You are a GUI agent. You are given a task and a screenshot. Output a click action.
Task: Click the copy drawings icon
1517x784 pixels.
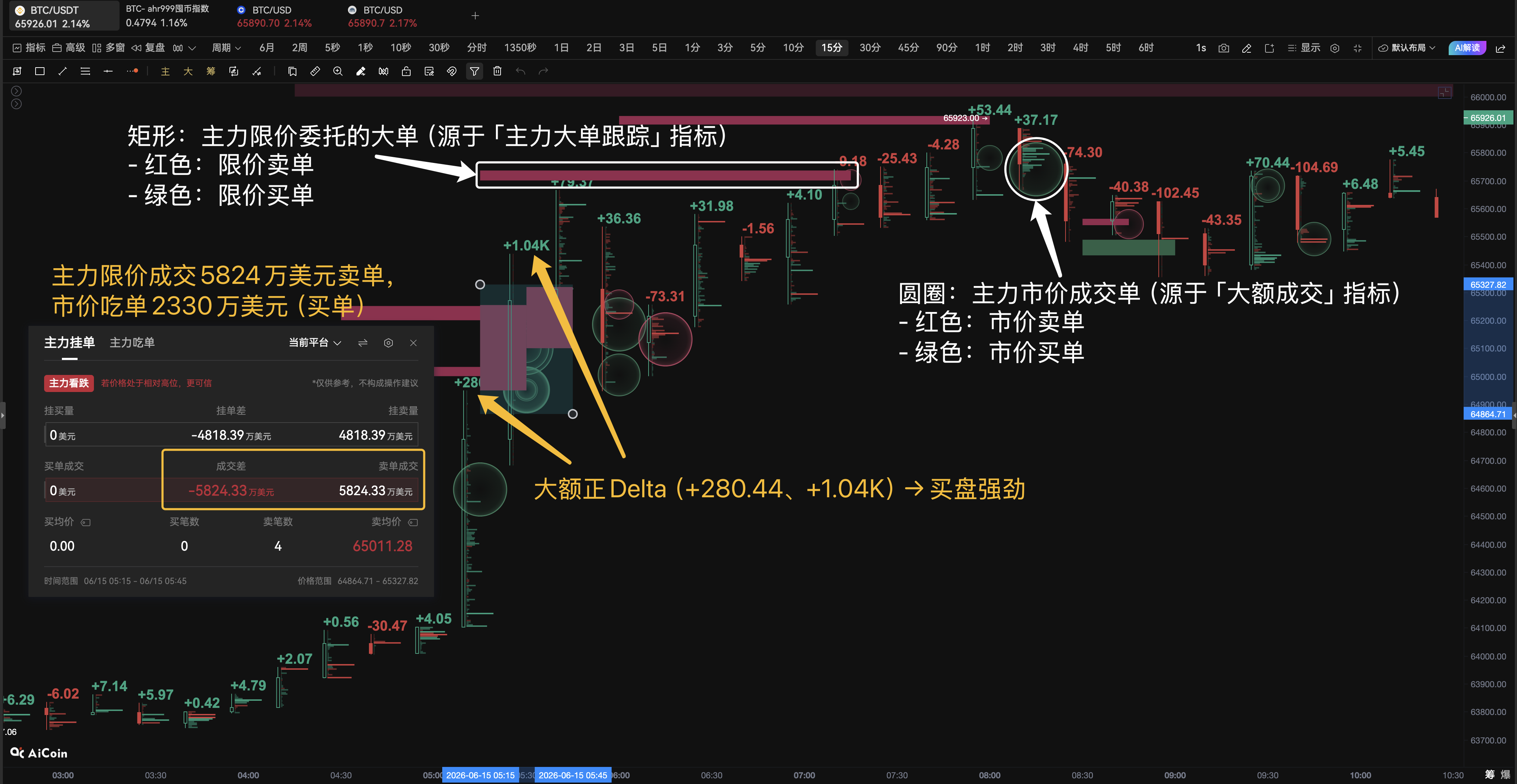tap(292, 71)
